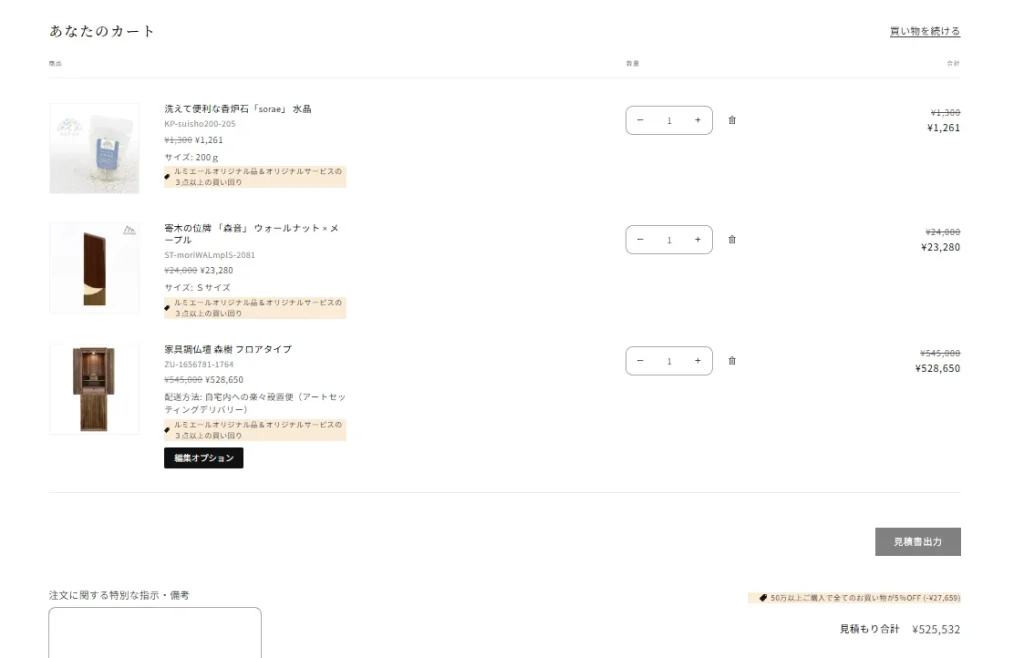Screen dimensions: 1024x658
Task: Click the 編集オプション button
Action: coord(203,458)
